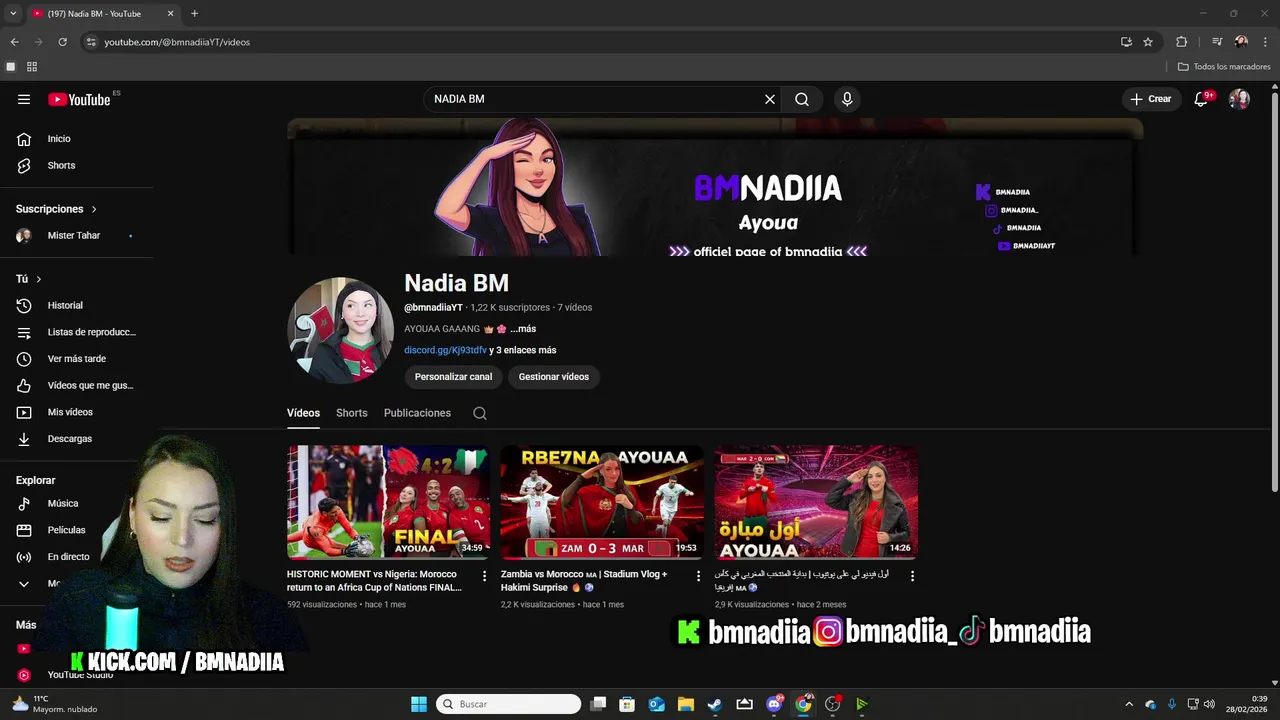Close the Nadia BM YouTube tab
This screenshot has width=1280, height=720.
coord(170,13)
